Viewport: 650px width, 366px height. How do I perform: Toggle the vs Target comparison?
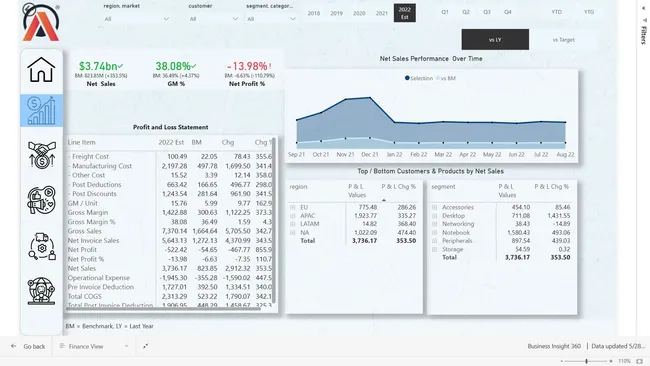pos(564,40)
